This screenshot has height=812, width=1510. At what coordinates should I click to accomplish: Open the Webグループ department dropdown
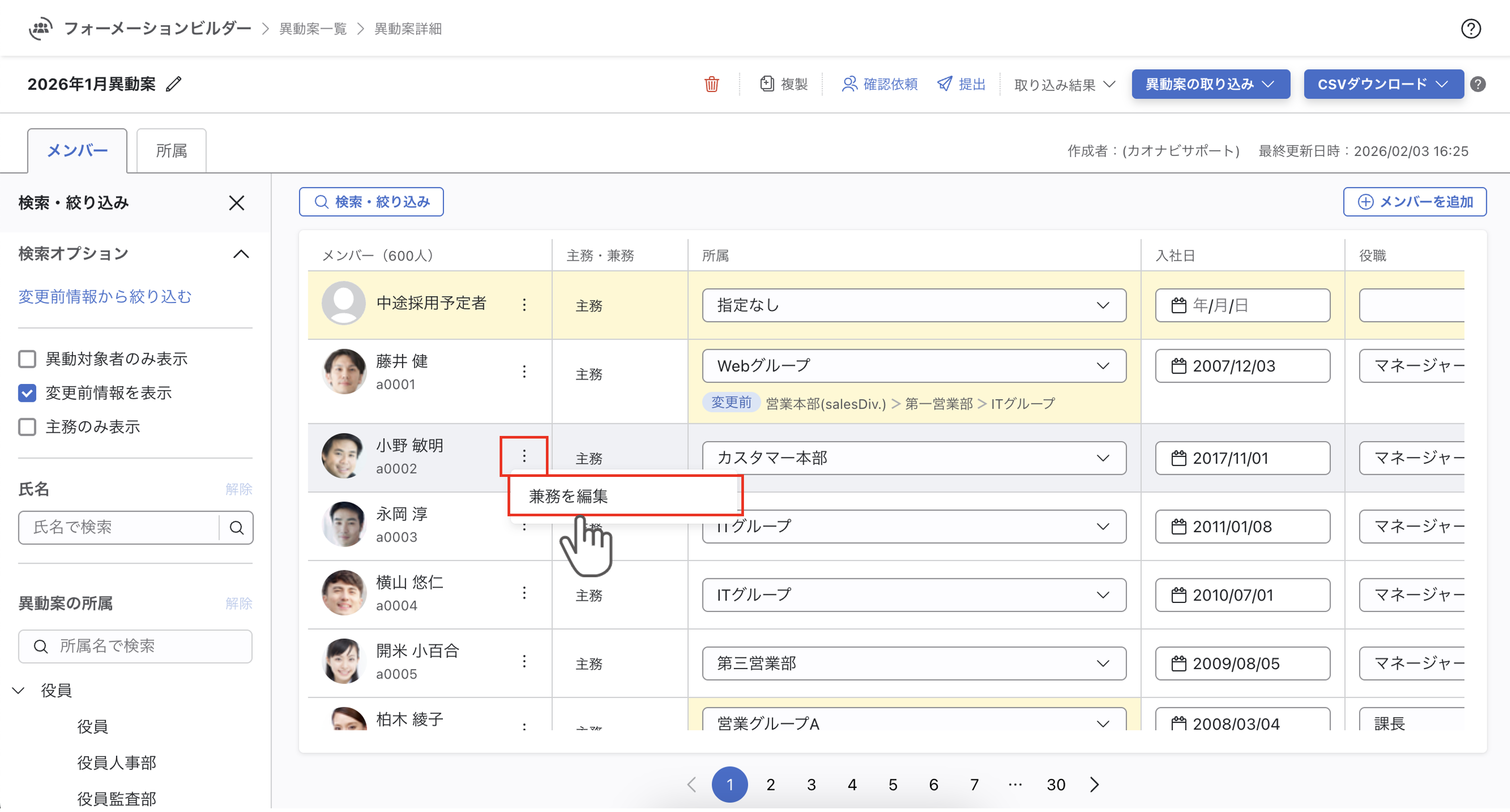tap(913, 367)
